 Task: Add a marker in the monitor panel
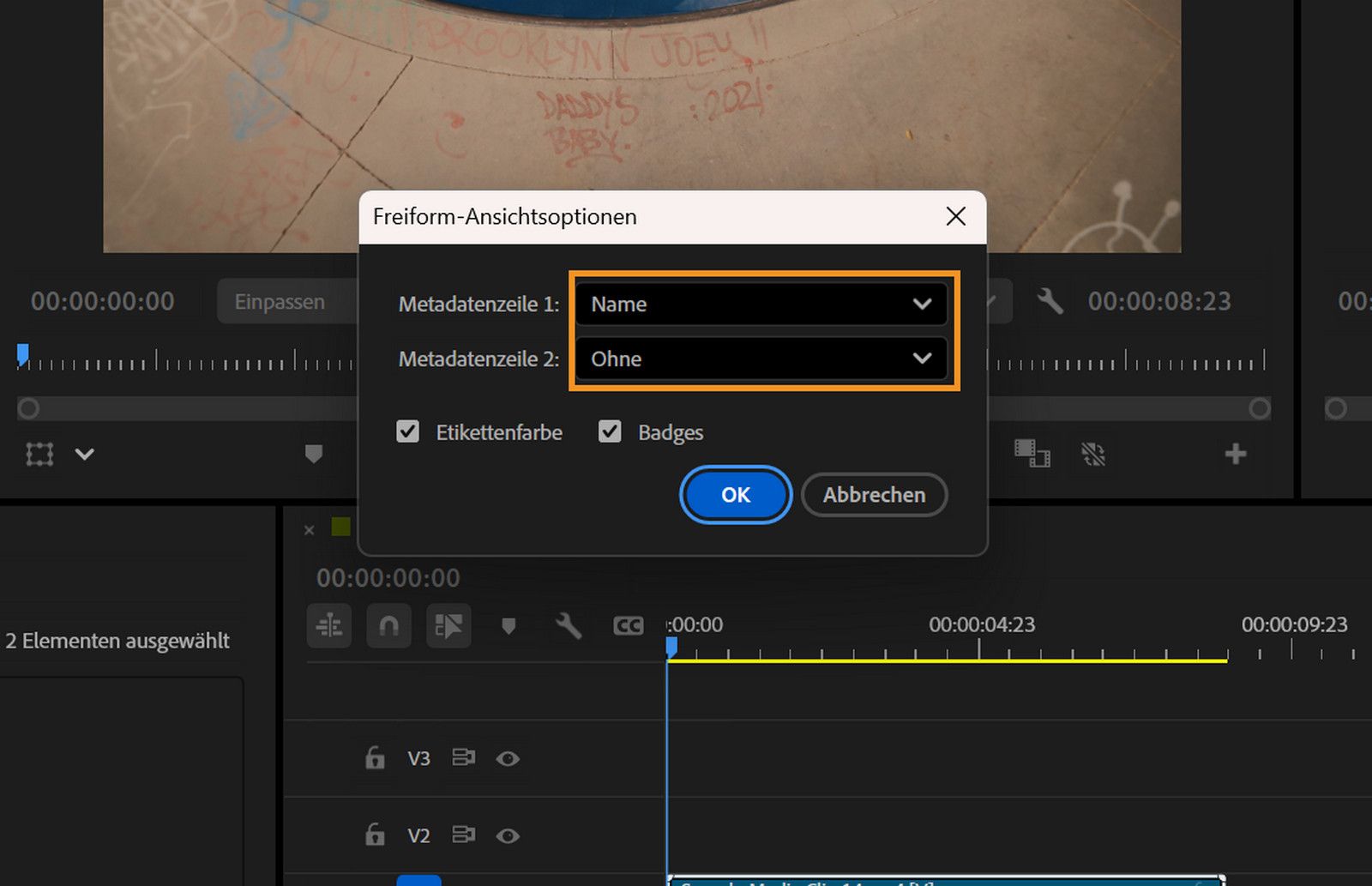tap(314, 454)
